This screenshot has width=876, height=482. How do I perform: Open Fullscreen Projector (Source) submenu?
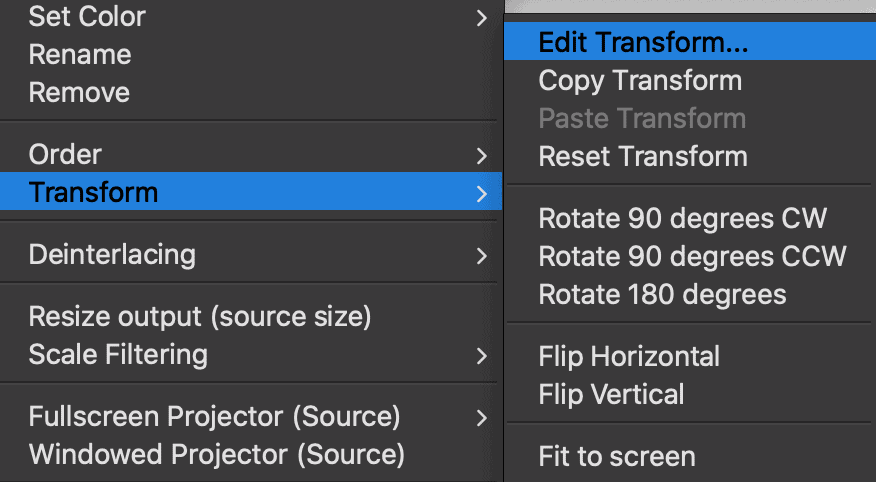tap(214, 417)
